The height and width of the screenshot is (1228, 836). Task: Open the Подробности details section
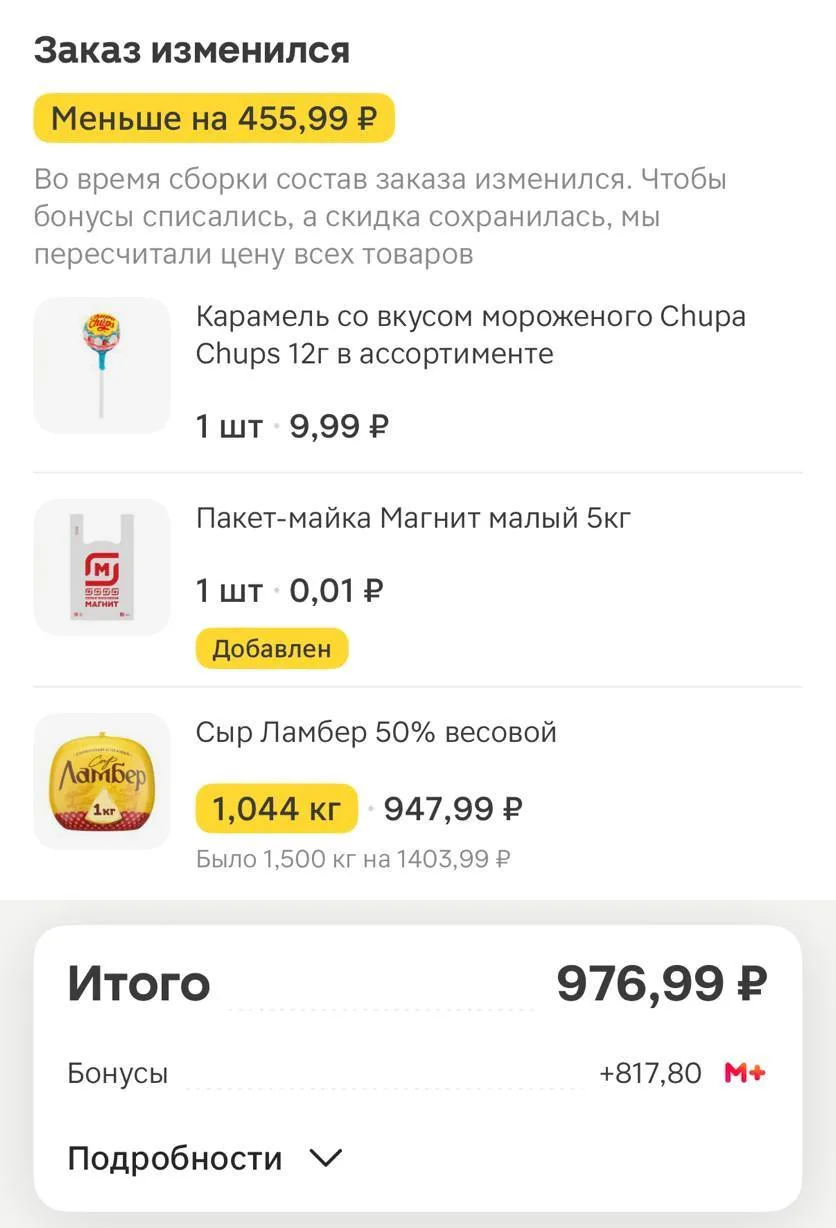(175, 1159)
